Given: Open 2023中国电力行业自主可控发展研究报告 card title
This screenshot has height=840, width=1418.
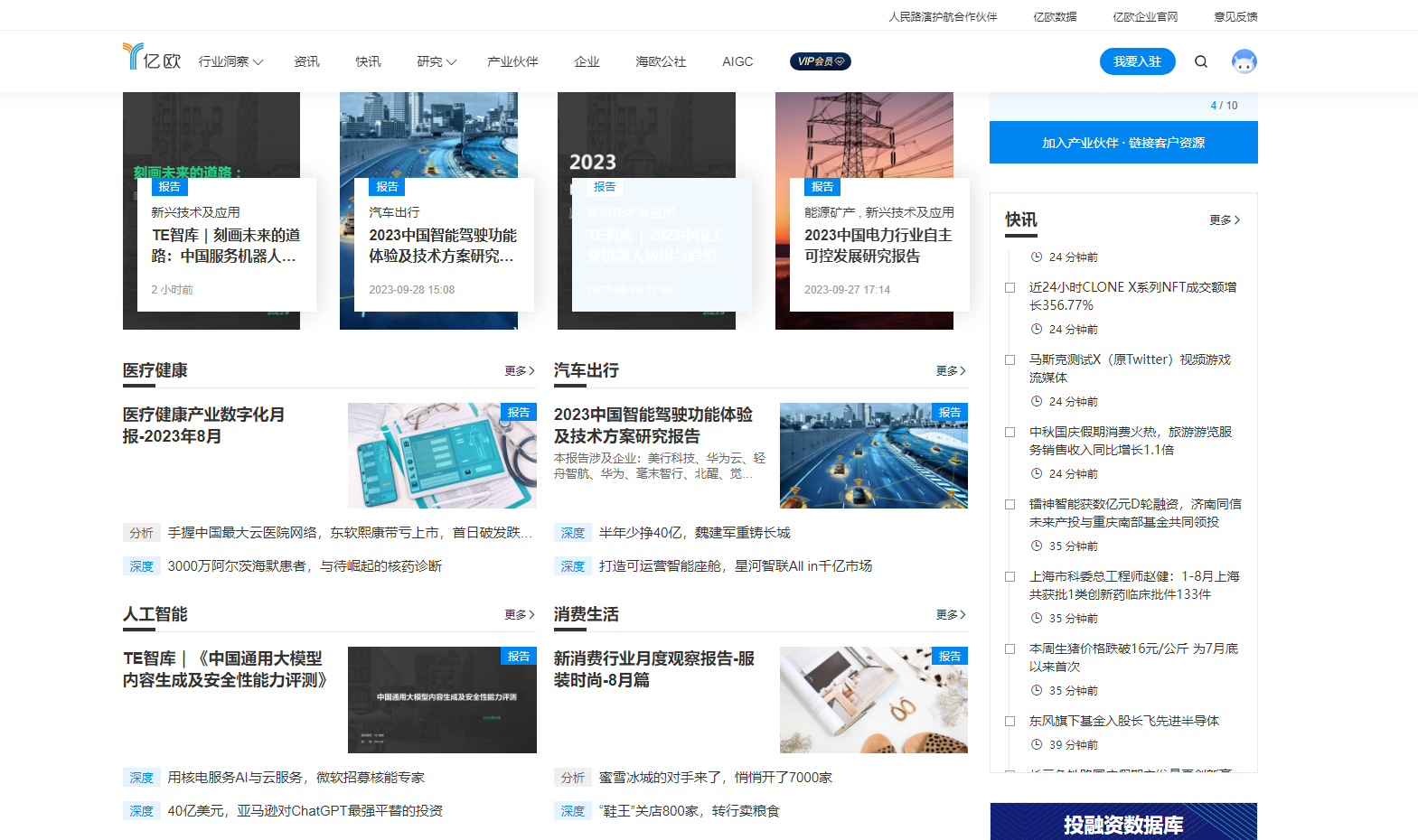Looking at the screenshot, I should coord(878,246).
